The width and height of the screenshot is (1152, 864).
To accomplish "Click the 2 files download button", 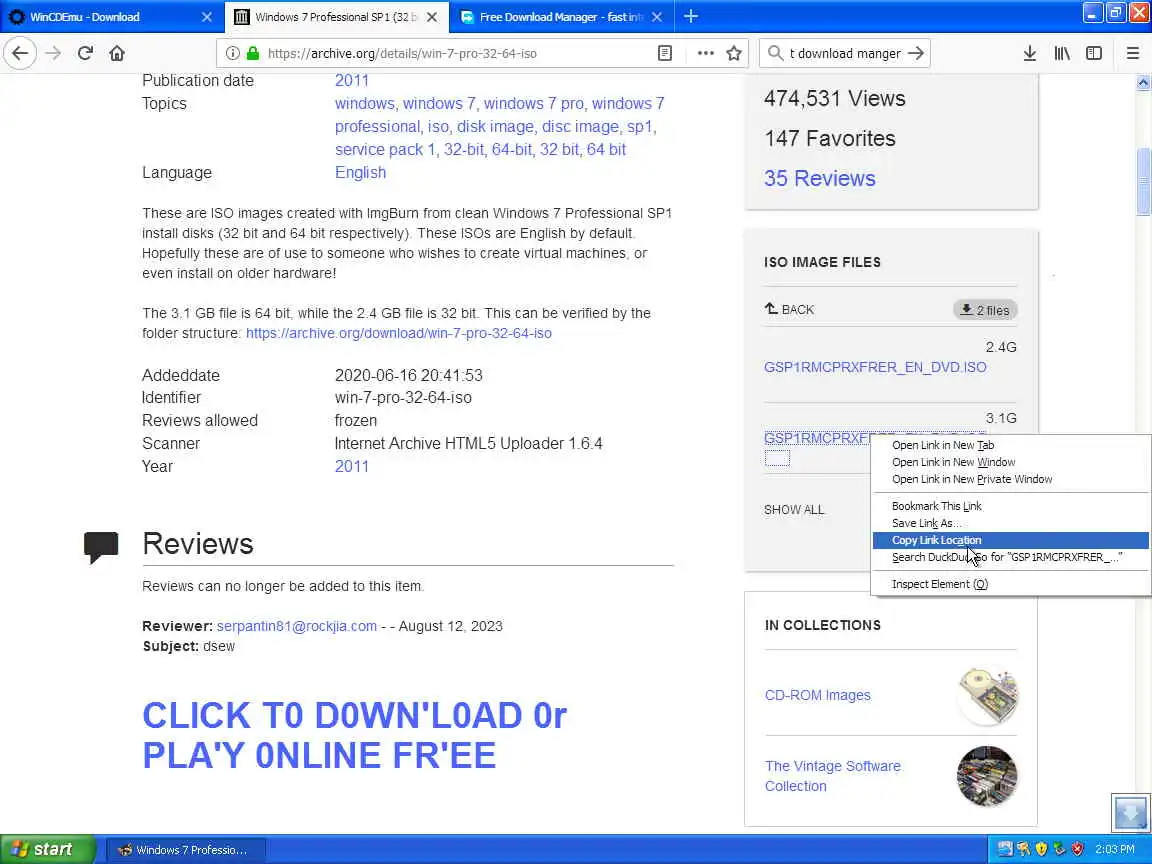I will [x=985, y=310].
